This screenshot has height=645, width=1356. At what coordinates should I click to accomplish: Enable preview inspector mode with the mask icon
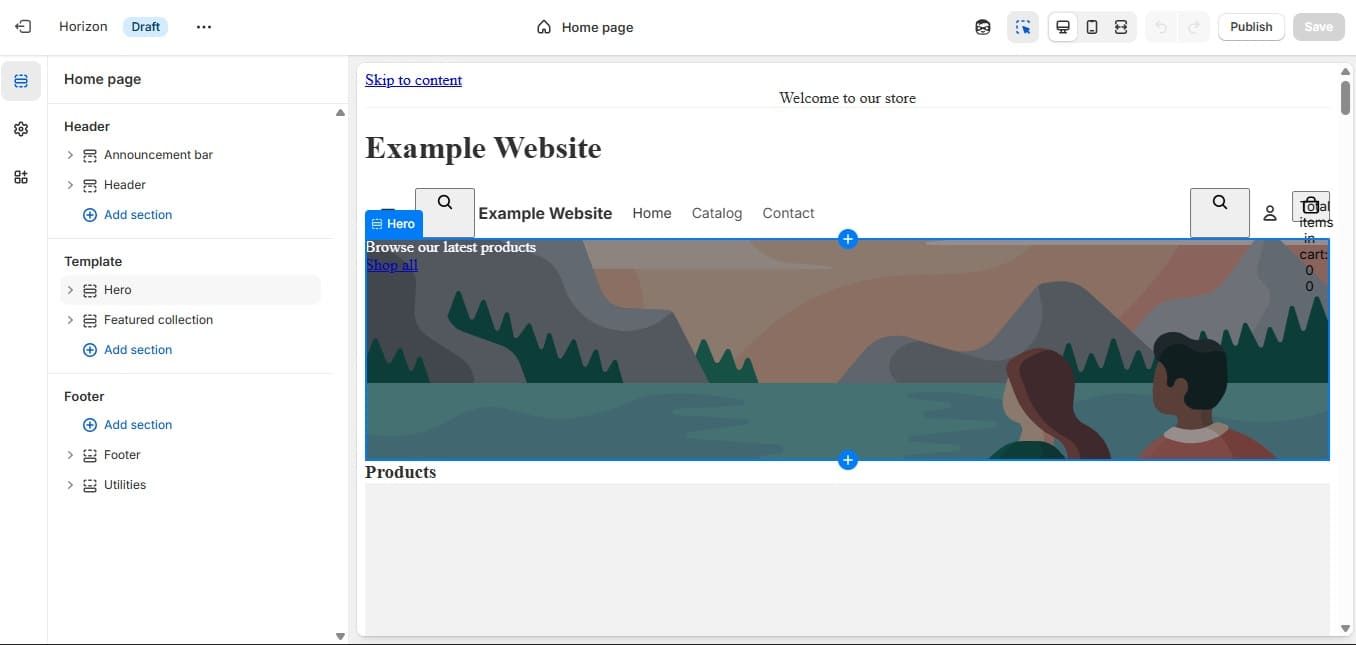982,27
